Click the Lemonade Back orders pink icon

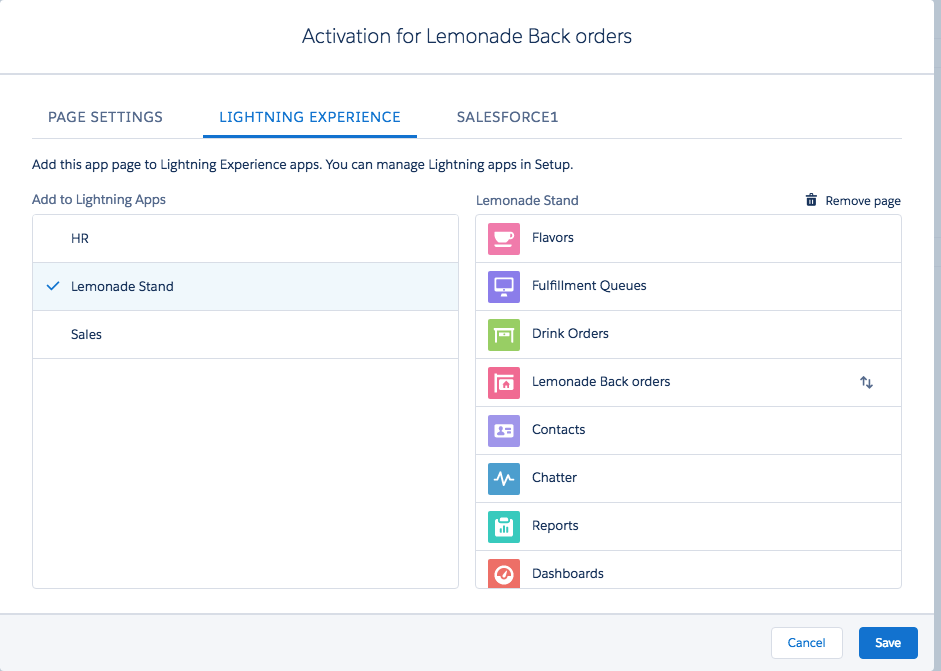[504, 382]
